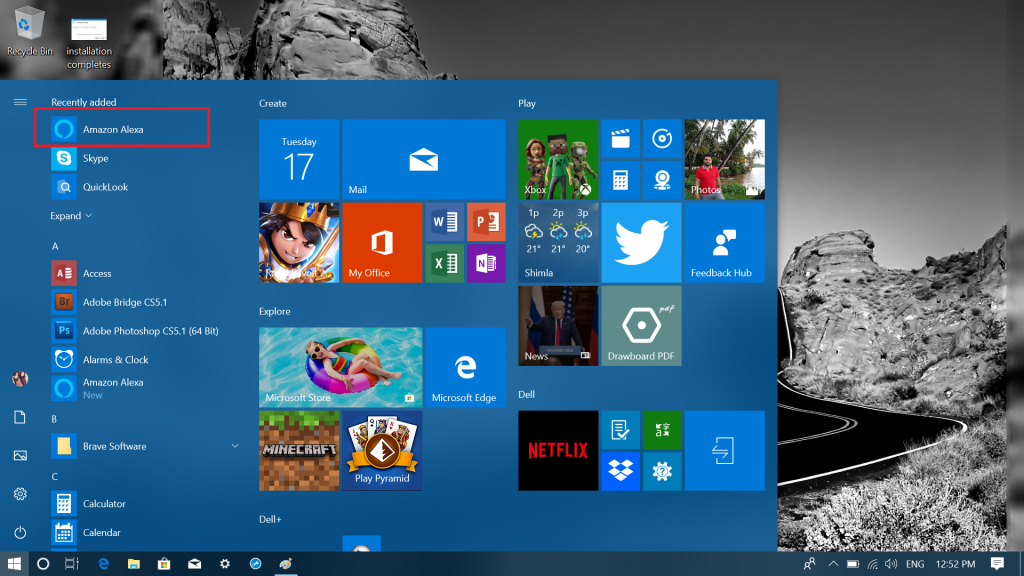Image resolution: width=1024 pixels, height=576 pixels.
Task: Open volume control in system tray
Action: (x=891, y=564)
